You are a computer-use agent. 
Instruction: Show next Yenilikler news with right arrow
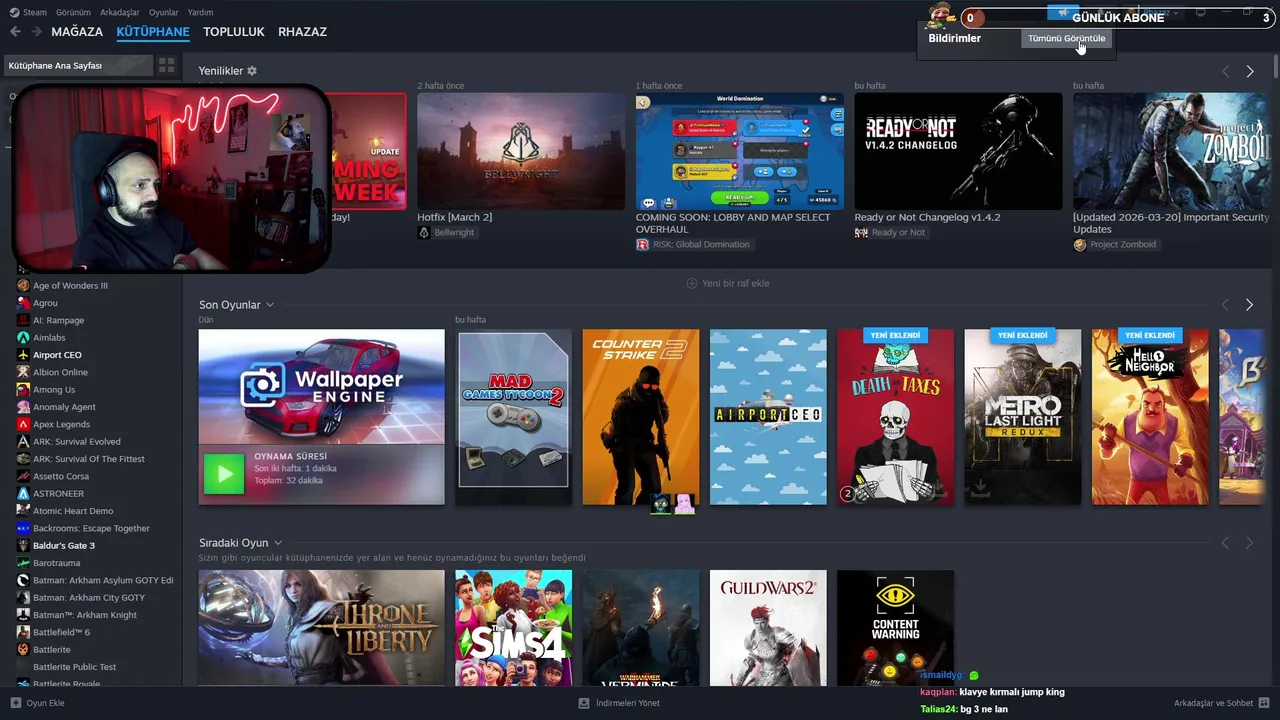(1250, 71)
